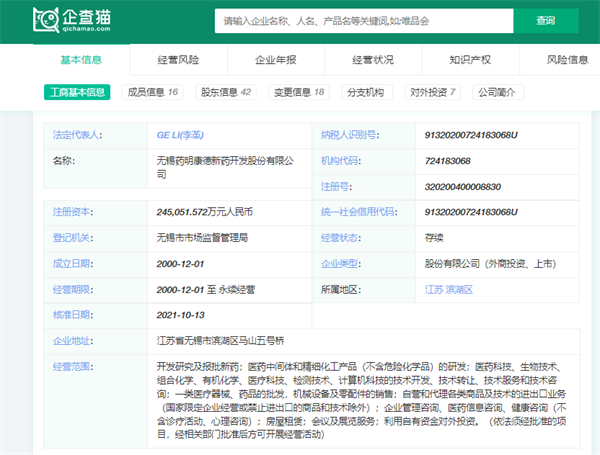View the 公司简介 section
Viewport: 600px width, 455px height.
coord(497,93)
